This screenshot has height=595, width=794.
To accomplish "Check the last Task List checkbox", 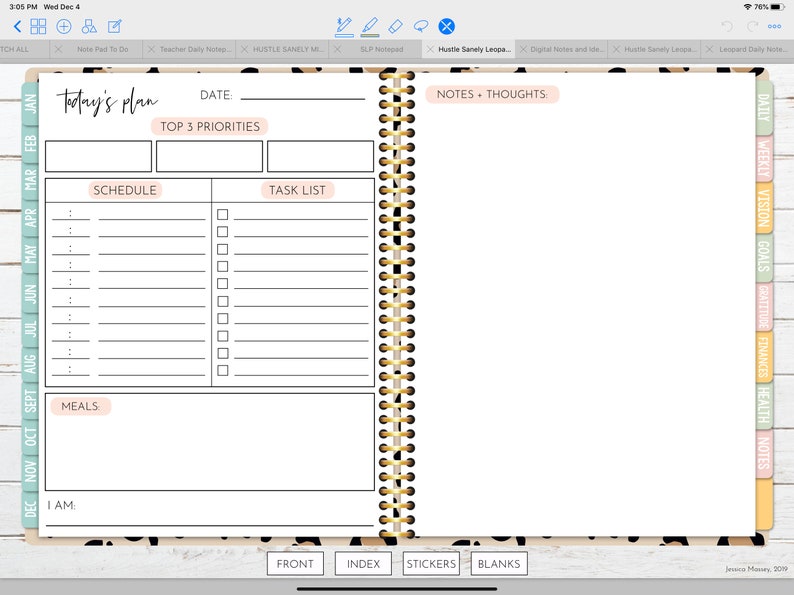I will [222, 370].
